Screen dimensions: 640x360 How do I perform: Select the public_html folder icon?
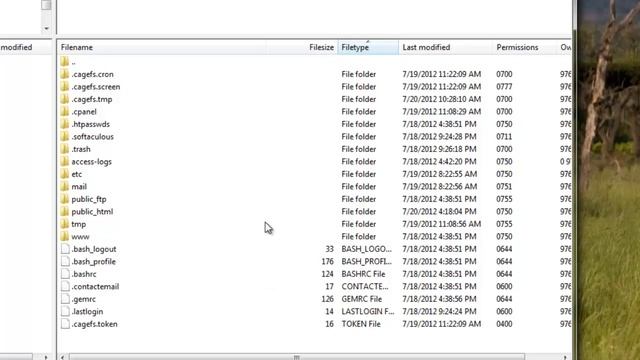click(64, 211)
